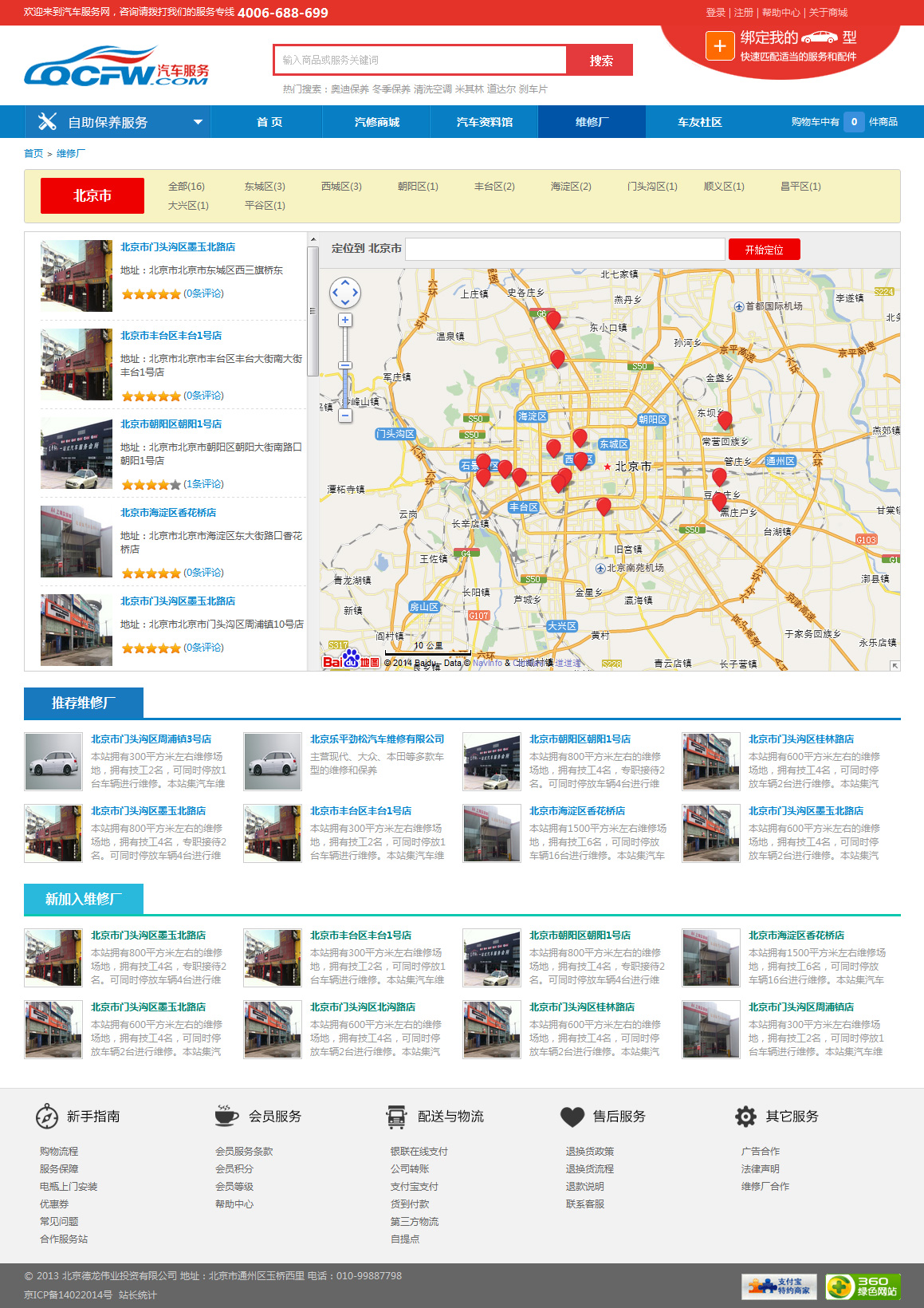Click the 360 绿色网站 badge in the footer

point(863,1286)
